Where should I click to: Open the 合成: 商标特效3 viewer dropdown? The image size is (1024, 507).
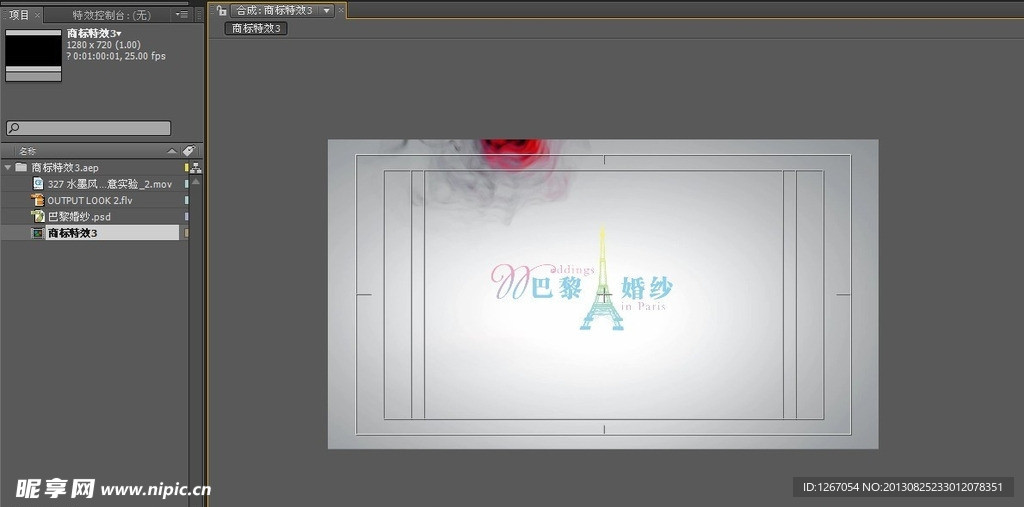pyautogui.click(x=326, y=10)
